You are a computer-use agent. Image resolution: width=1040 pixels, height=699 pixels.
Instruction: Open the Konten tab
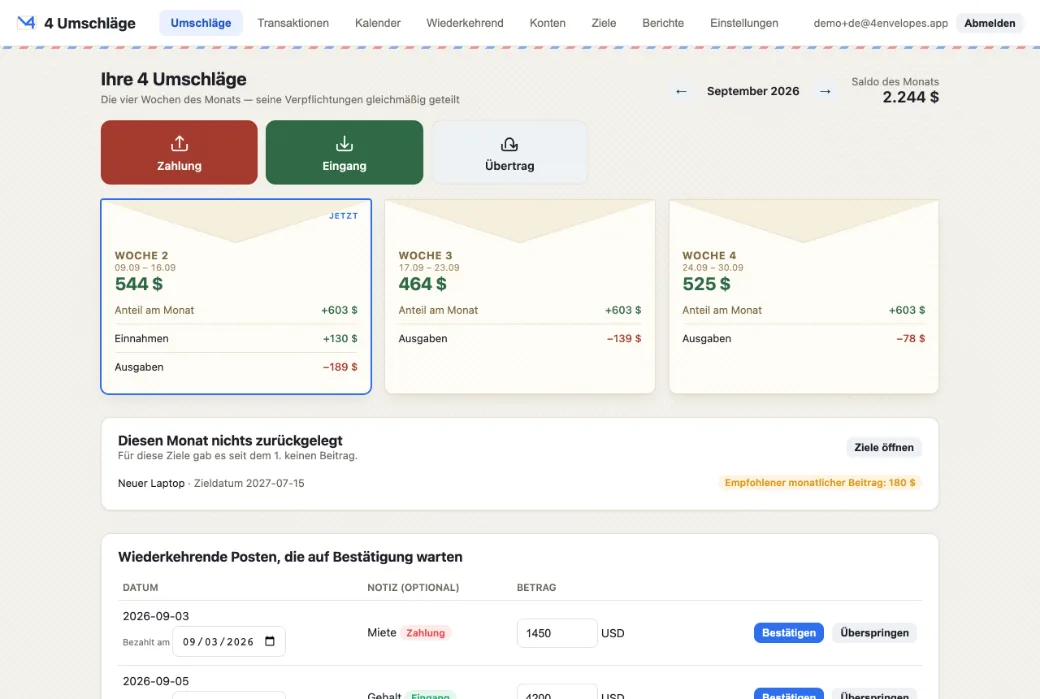[x=547, y=23]
